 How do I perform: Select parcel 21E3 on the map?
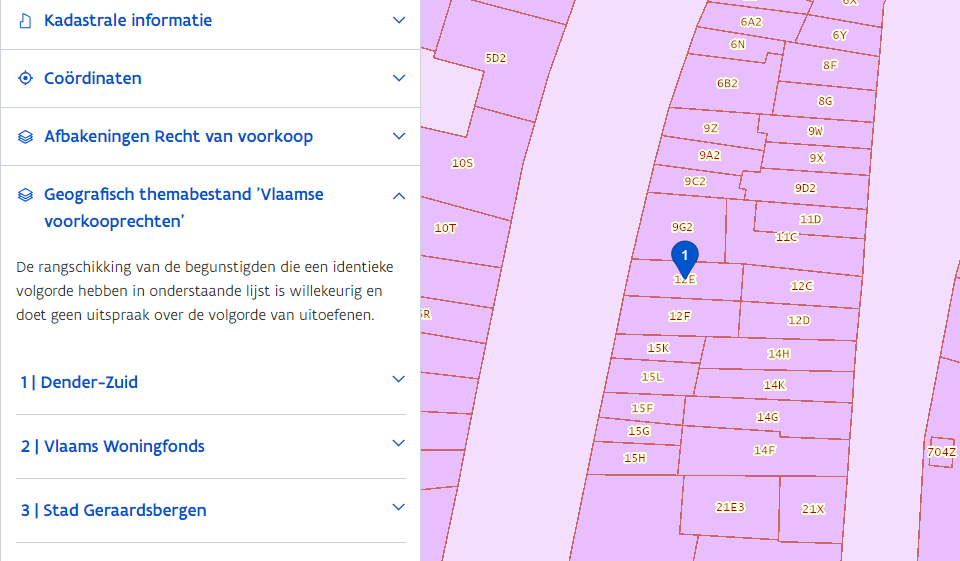click(730, 507)
